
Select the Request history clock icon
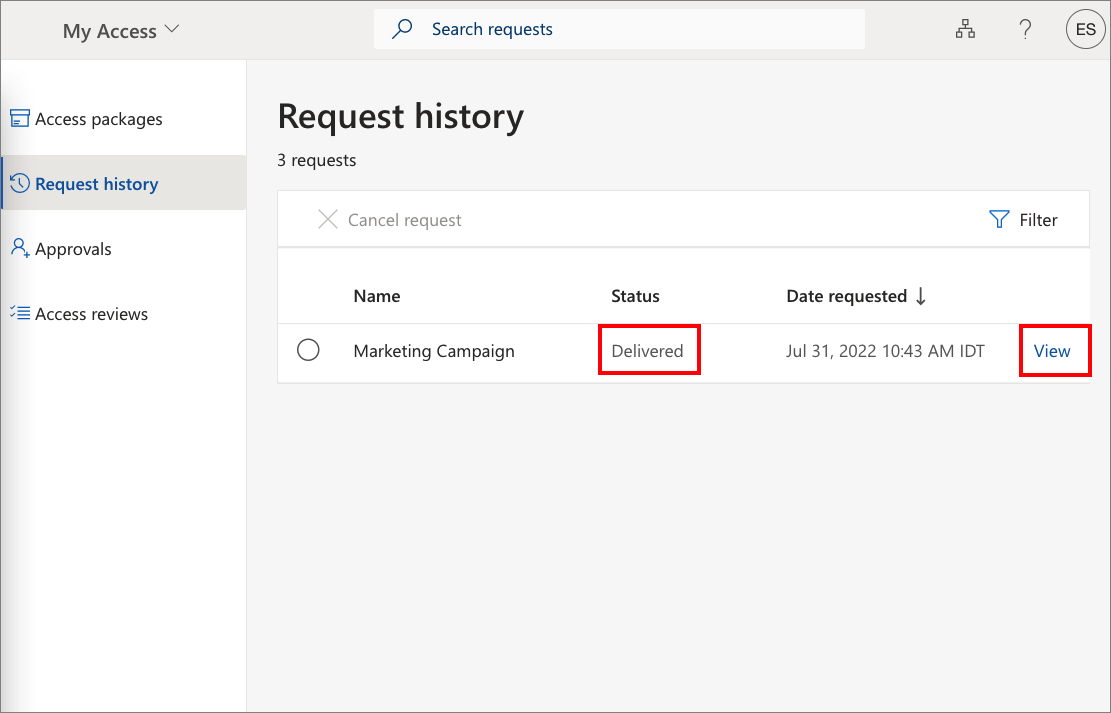(20, 183)
